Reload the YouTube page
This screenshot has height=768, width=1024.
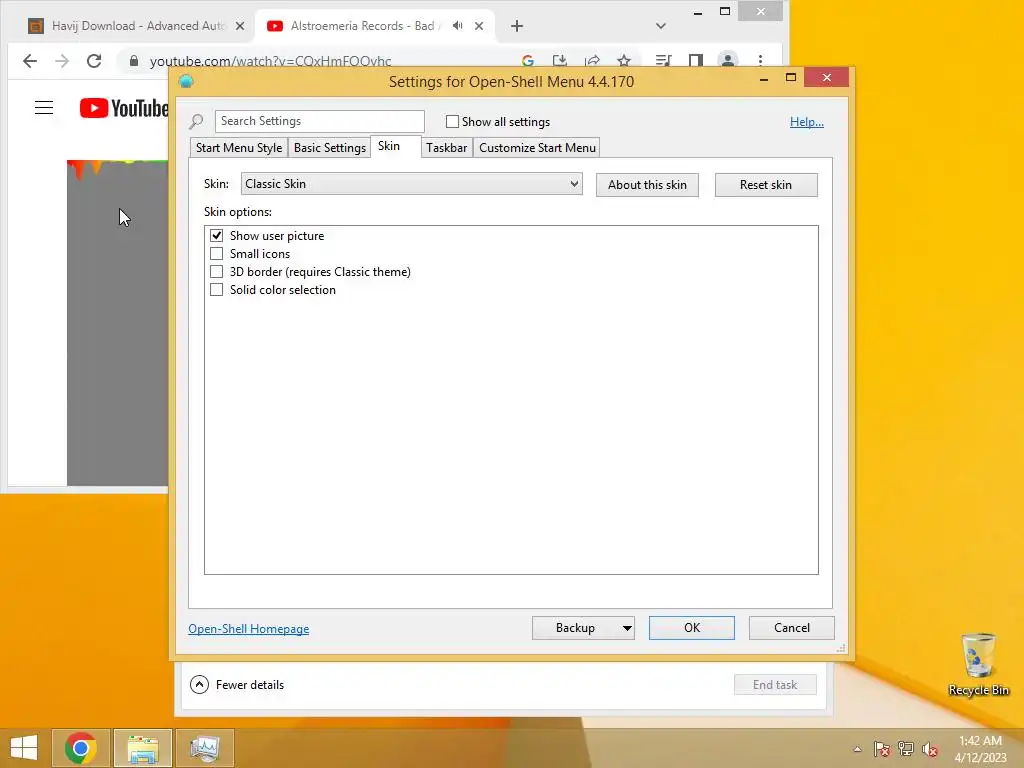point(94,61)
